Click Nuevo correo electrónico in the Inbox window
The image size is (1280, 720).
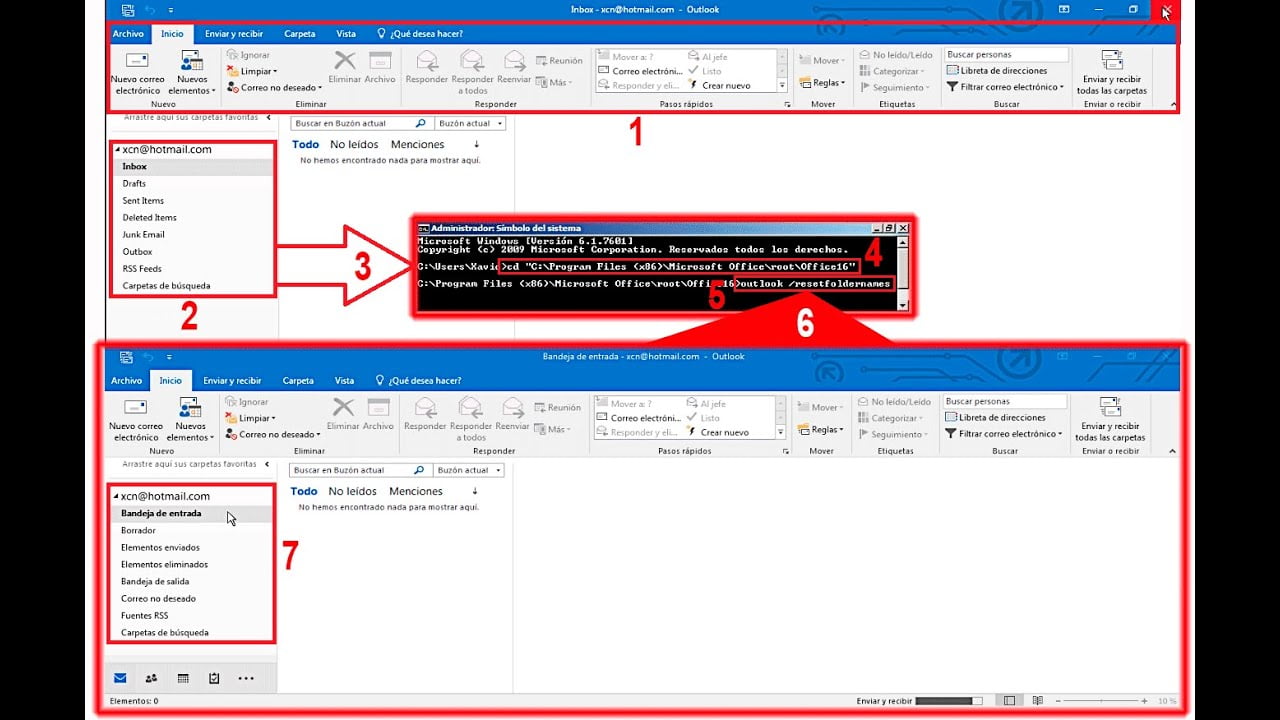tap(137, 73)
